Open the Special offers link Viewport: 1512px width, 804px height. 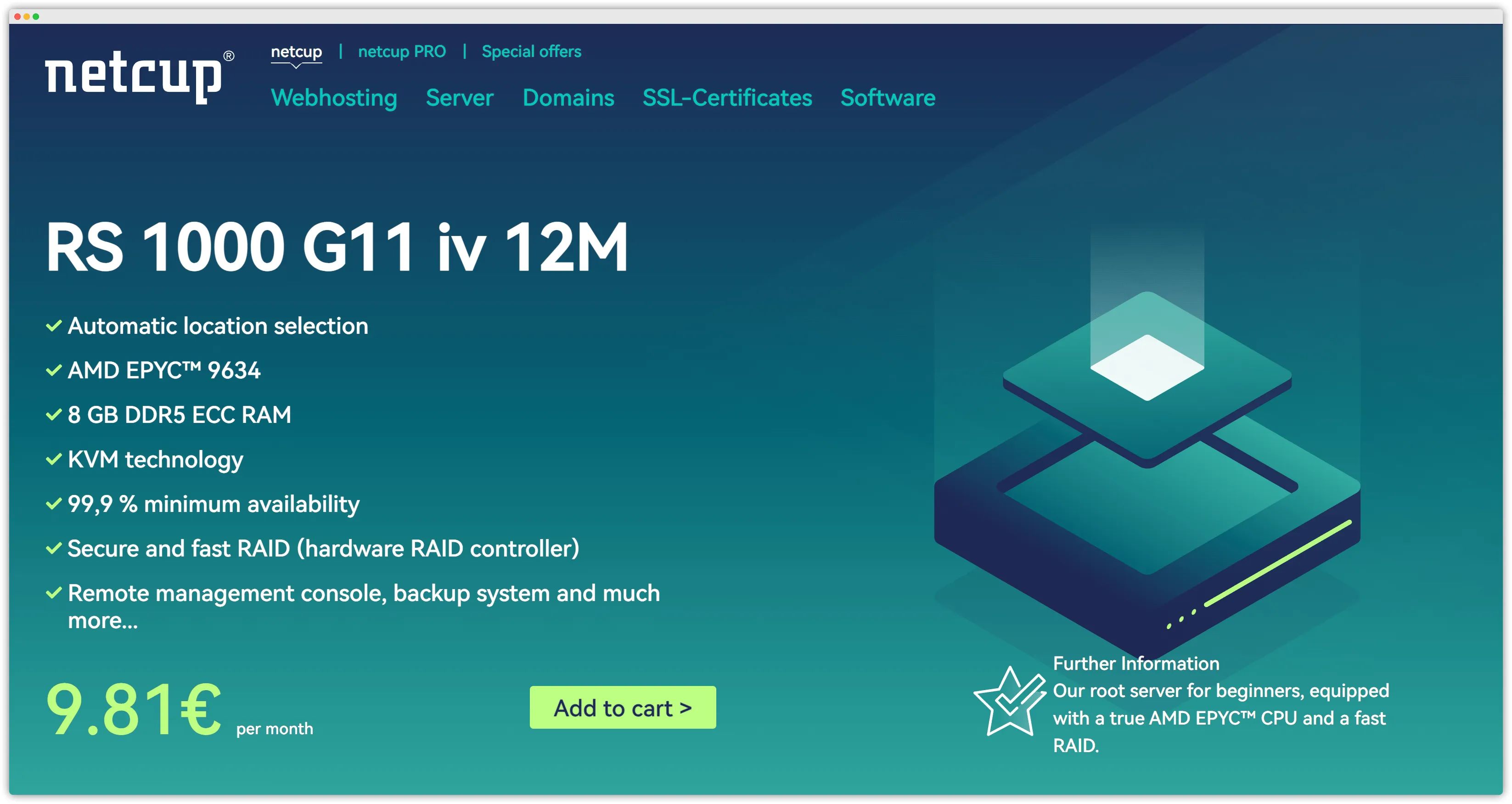[x=531, y=51]
